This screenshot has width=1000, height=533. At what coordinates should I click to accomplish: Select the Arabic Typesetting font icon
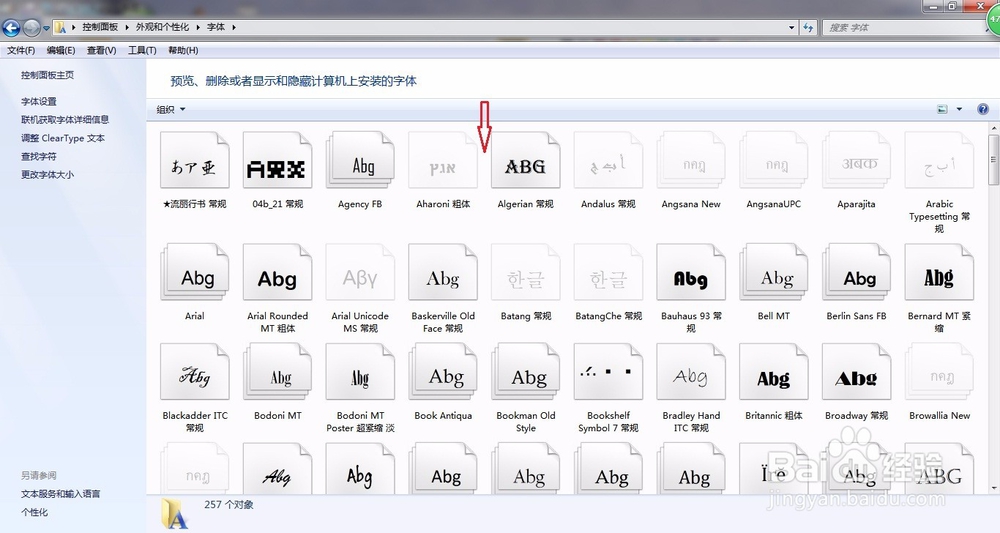[939, 161]
